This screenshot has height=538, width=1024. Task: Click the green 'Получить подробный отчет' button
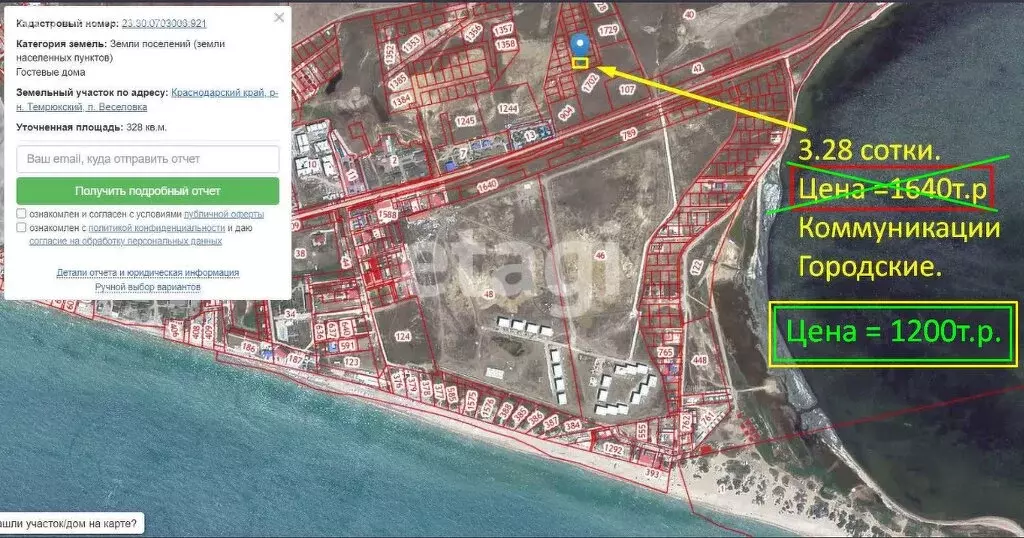148,191
